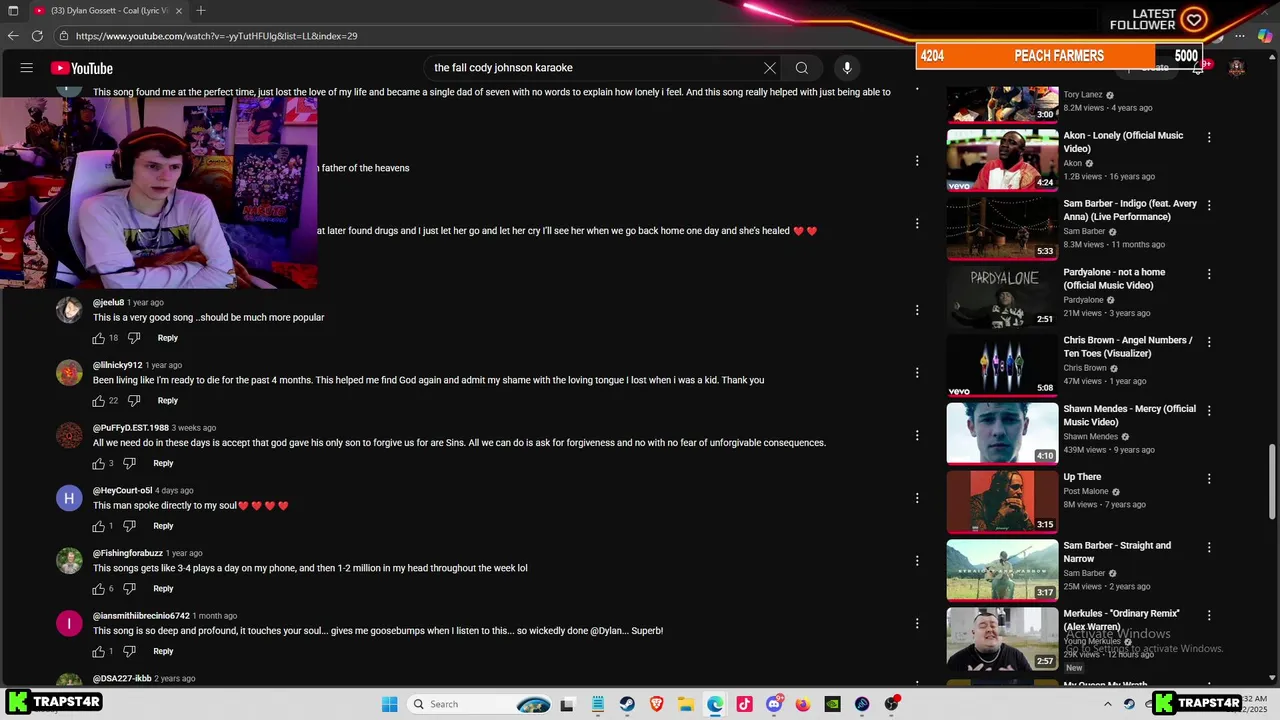
Task: Click the browser address bar URL
Action: tap(216, 36)
